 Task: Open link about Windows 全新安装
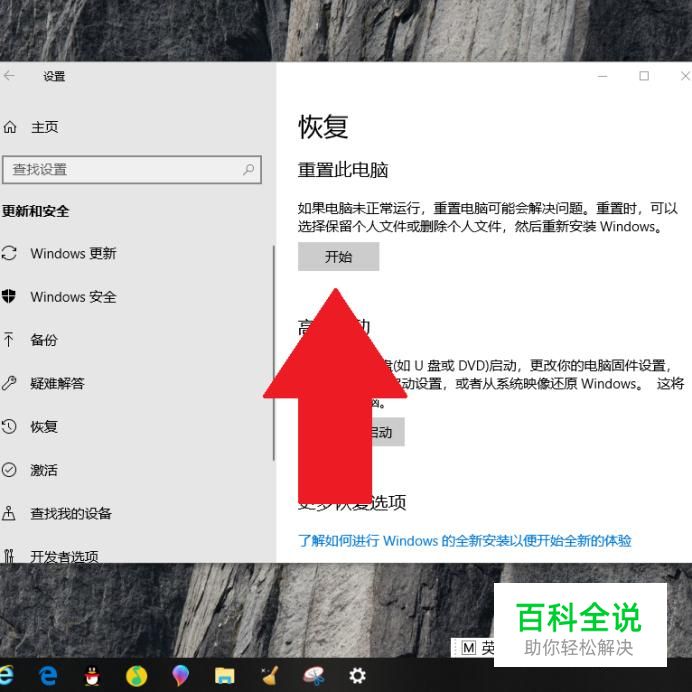point(464,541)
